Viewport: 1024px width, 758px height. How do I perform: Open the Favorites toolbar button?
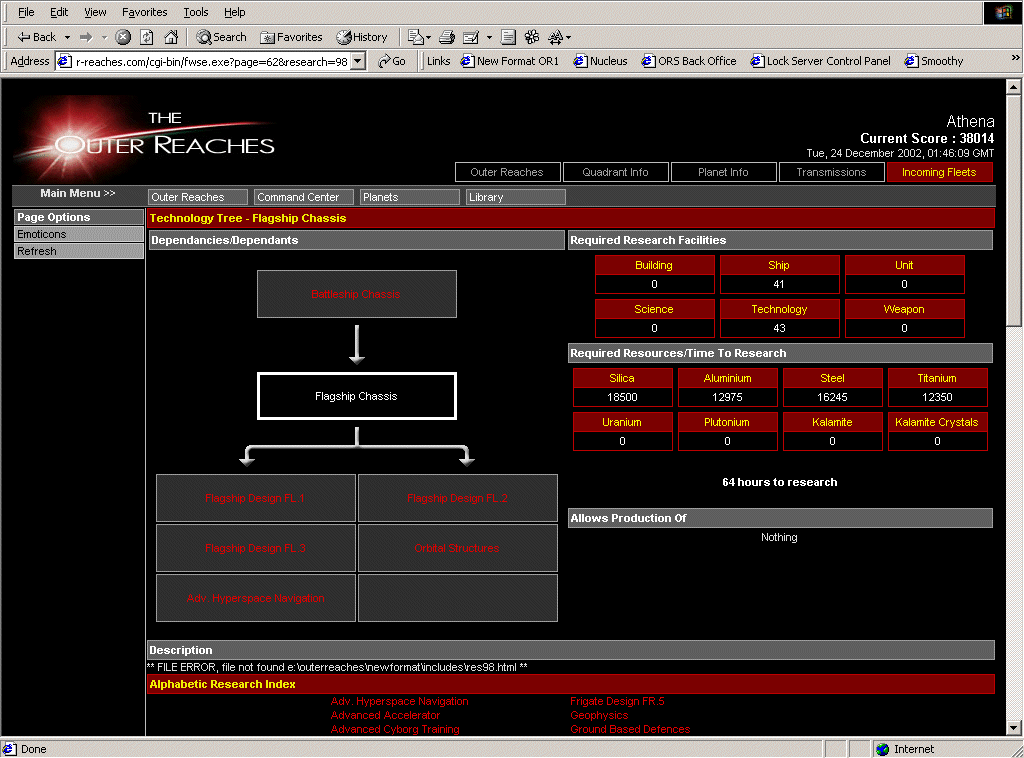(291, 37)
